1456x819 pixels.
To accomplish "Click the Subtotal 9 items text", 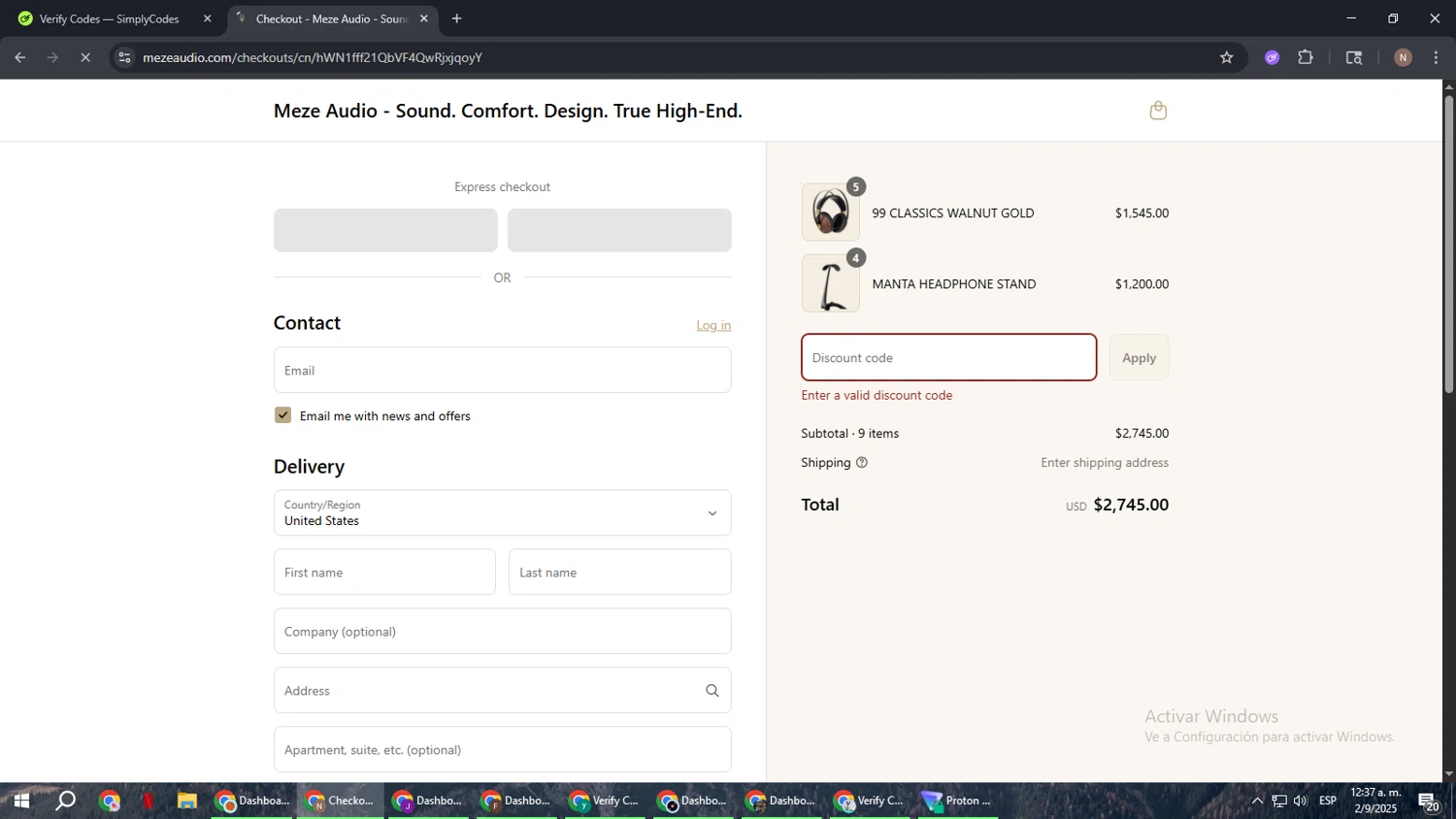I will (x=850, y=434).
